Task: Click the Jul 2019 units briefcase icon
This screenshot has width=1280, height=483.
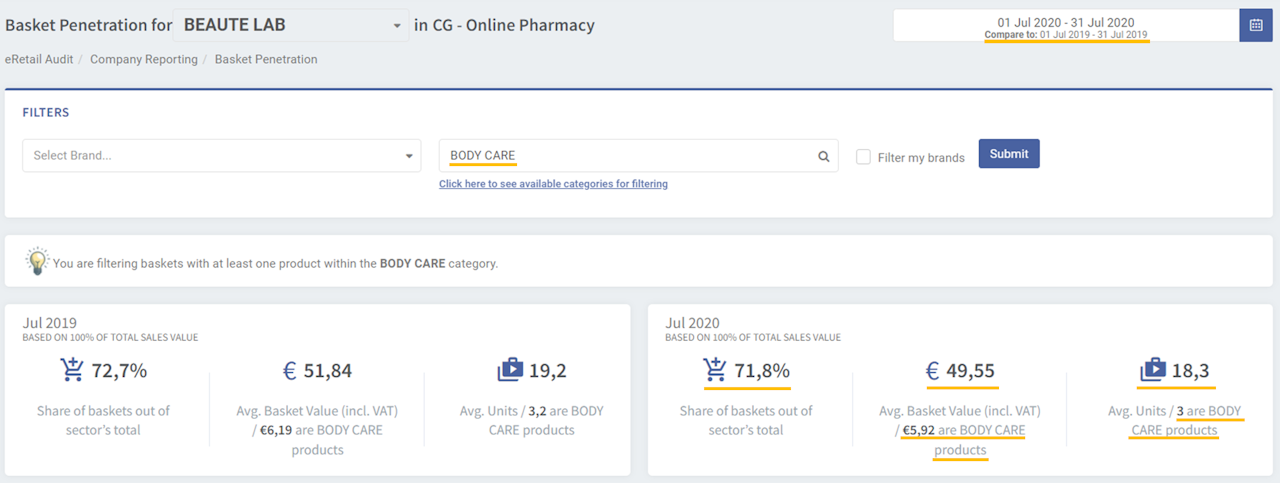Action: click(510, 370)
